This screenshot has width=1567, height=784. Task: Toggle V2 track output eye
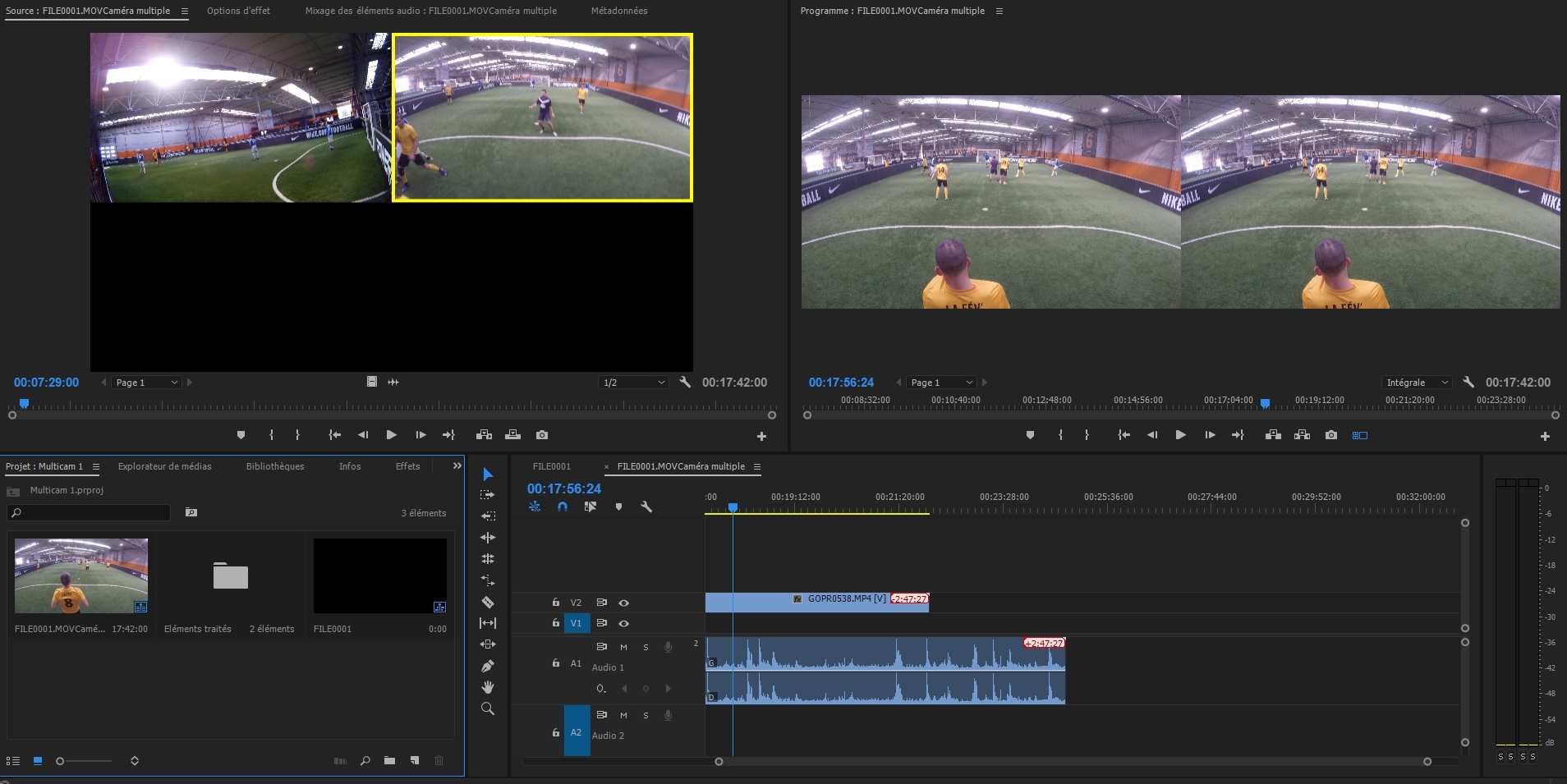click(624, 603)
